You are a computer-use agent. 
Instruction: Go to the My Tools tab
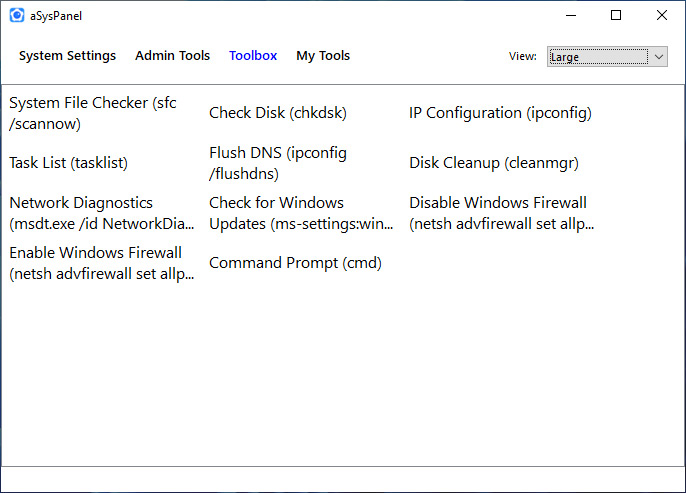click(323, 56)
